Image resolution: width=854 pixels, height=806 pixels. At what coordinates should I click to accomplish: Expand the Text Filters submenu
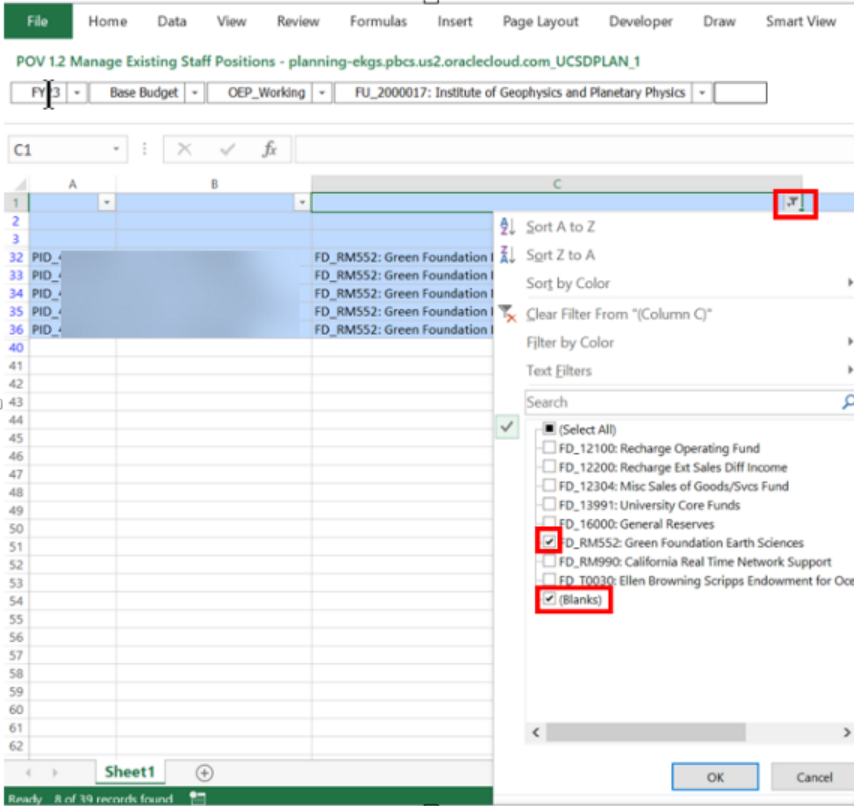560,369
